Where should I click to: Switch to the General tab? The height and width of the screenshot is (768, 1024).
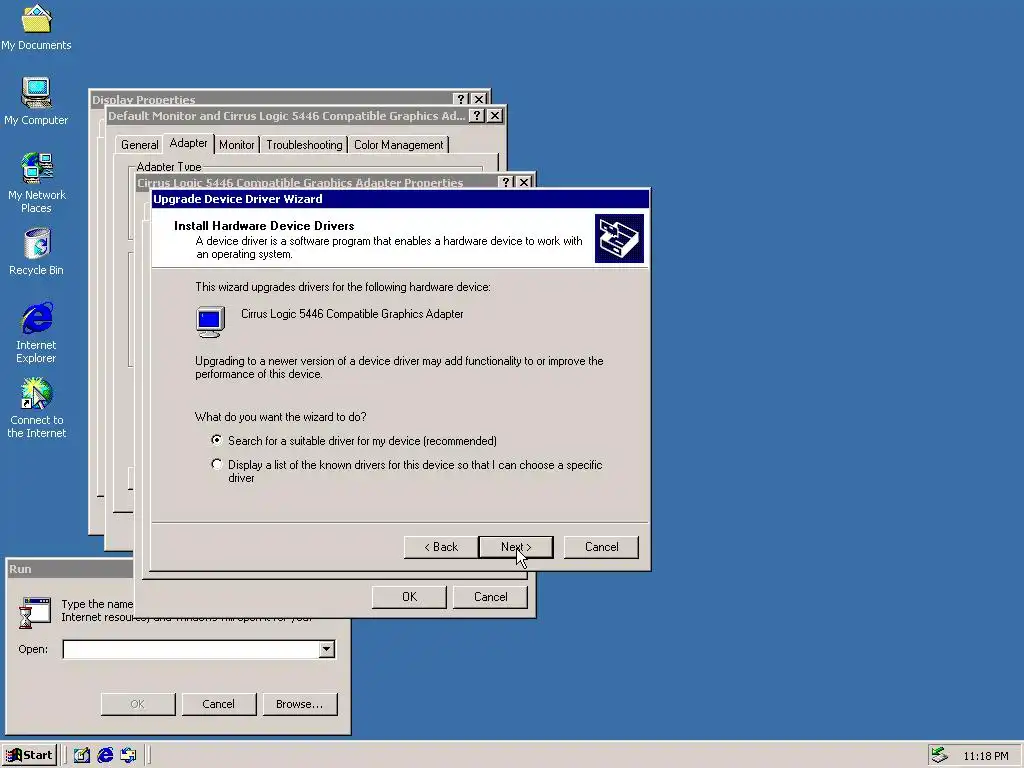[139, 144]
